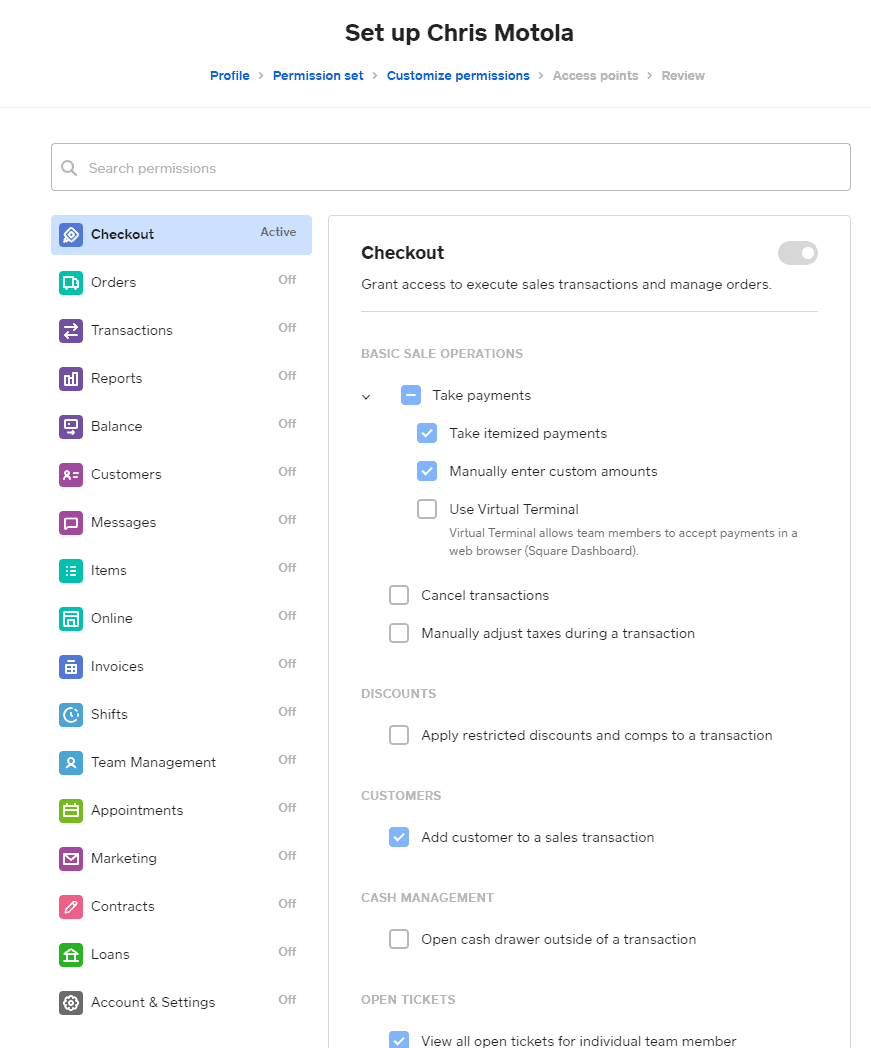
Task: Click the Account & Settings gear icon
Action: (x=70, y=1002)
